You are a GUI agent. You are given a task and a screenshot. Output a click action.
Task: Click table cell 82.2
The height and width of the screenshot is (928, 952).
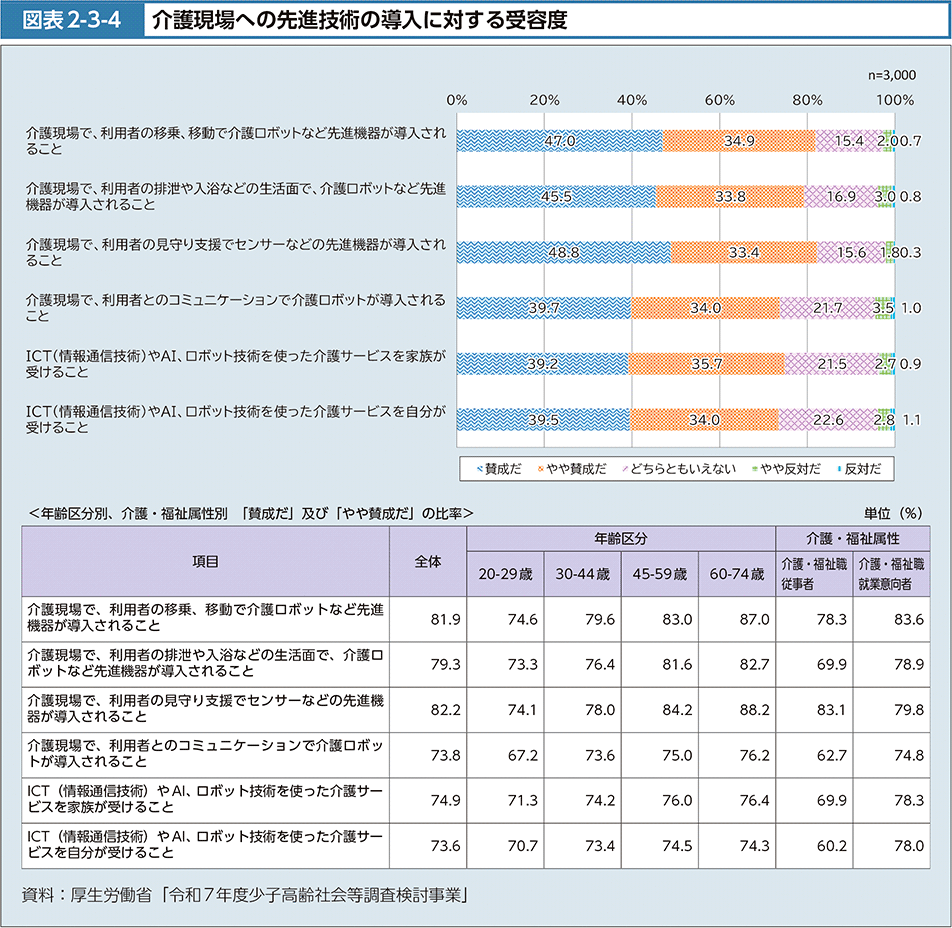coord(445,710)
